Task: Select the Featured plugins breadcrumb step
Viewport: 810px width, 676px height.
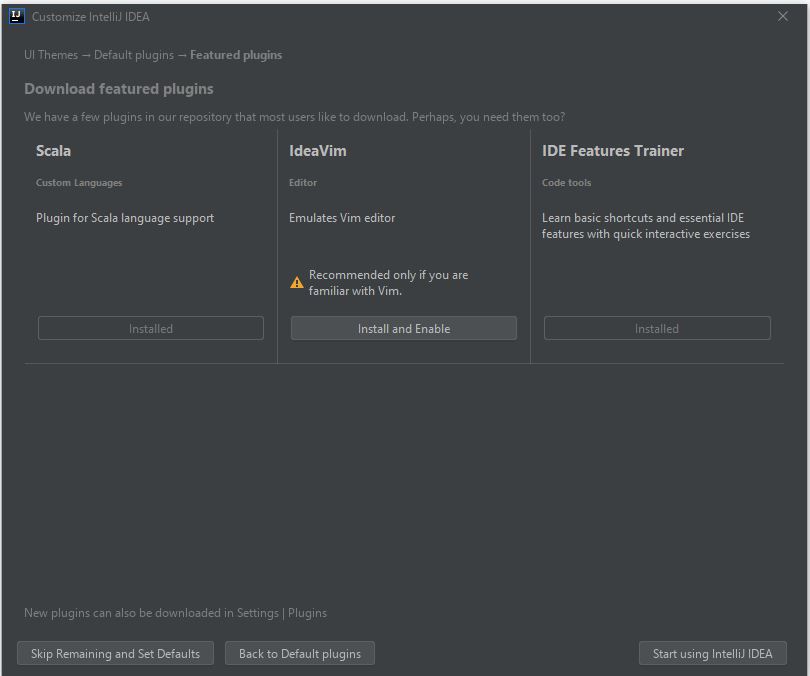Action: pyautogui.click(x=236, y=55)
